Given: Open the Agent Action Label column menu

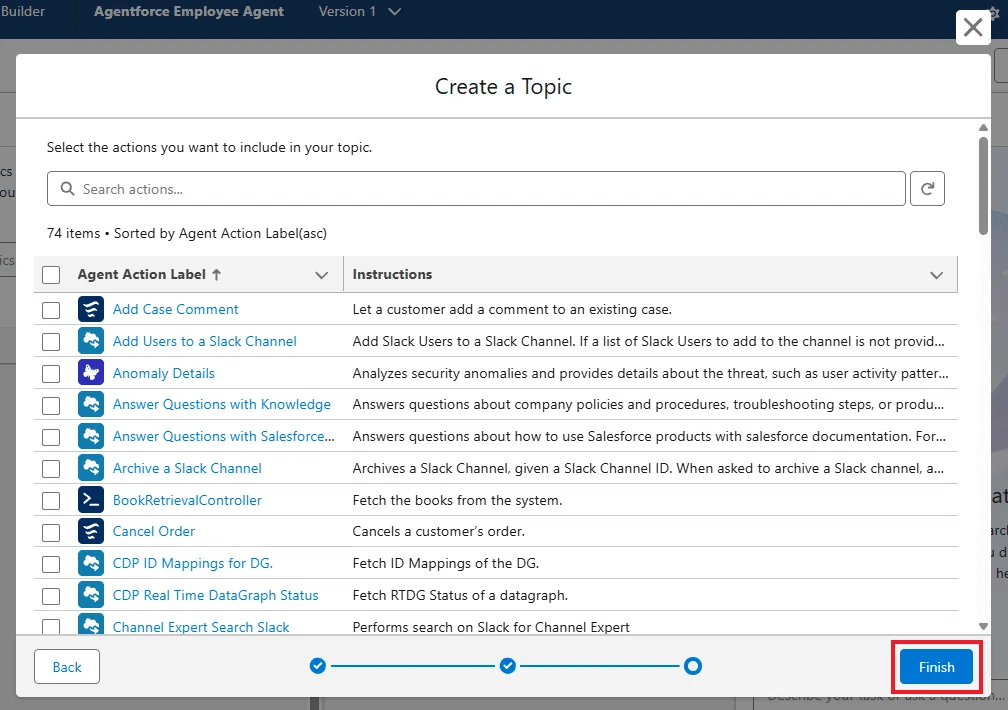Looking at the screenshot, I should [321, 275].
